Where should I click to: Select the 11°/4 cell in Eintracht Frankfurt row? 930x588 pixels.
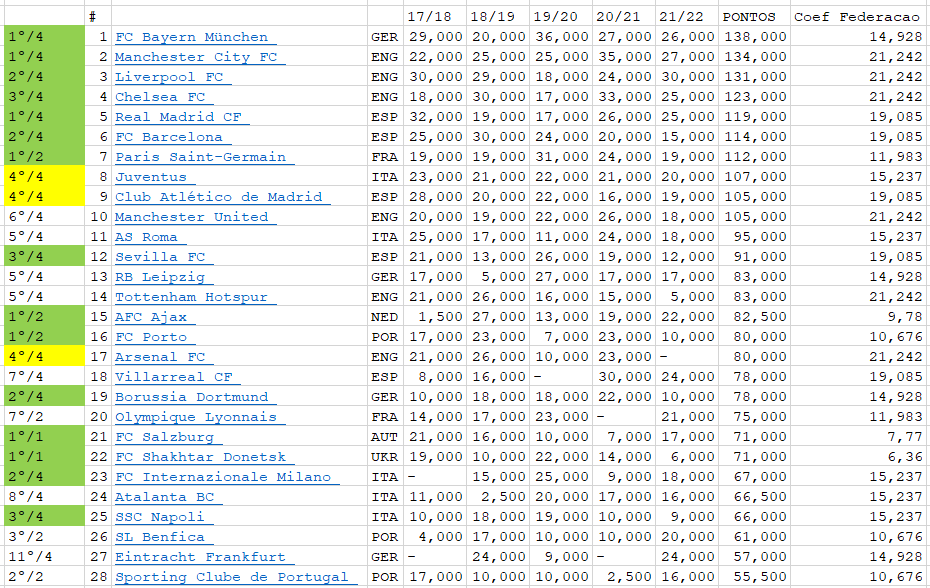(43, 557)
